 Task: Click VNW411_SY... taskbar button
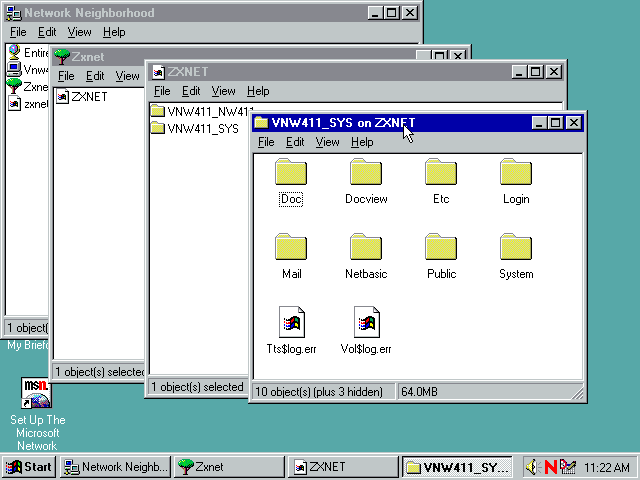pyautogui.click(x=457, y=467)
